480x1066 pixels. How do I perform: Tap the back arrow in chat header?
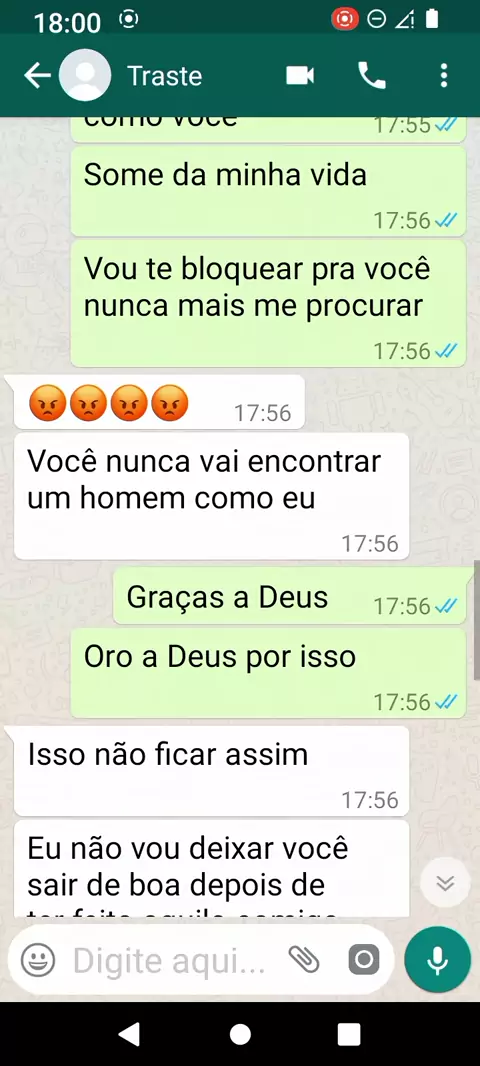click(37, 76)
